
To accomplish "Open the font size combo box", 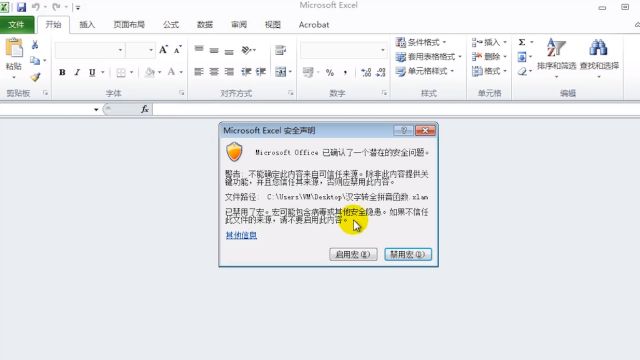I will click(141, 50).
